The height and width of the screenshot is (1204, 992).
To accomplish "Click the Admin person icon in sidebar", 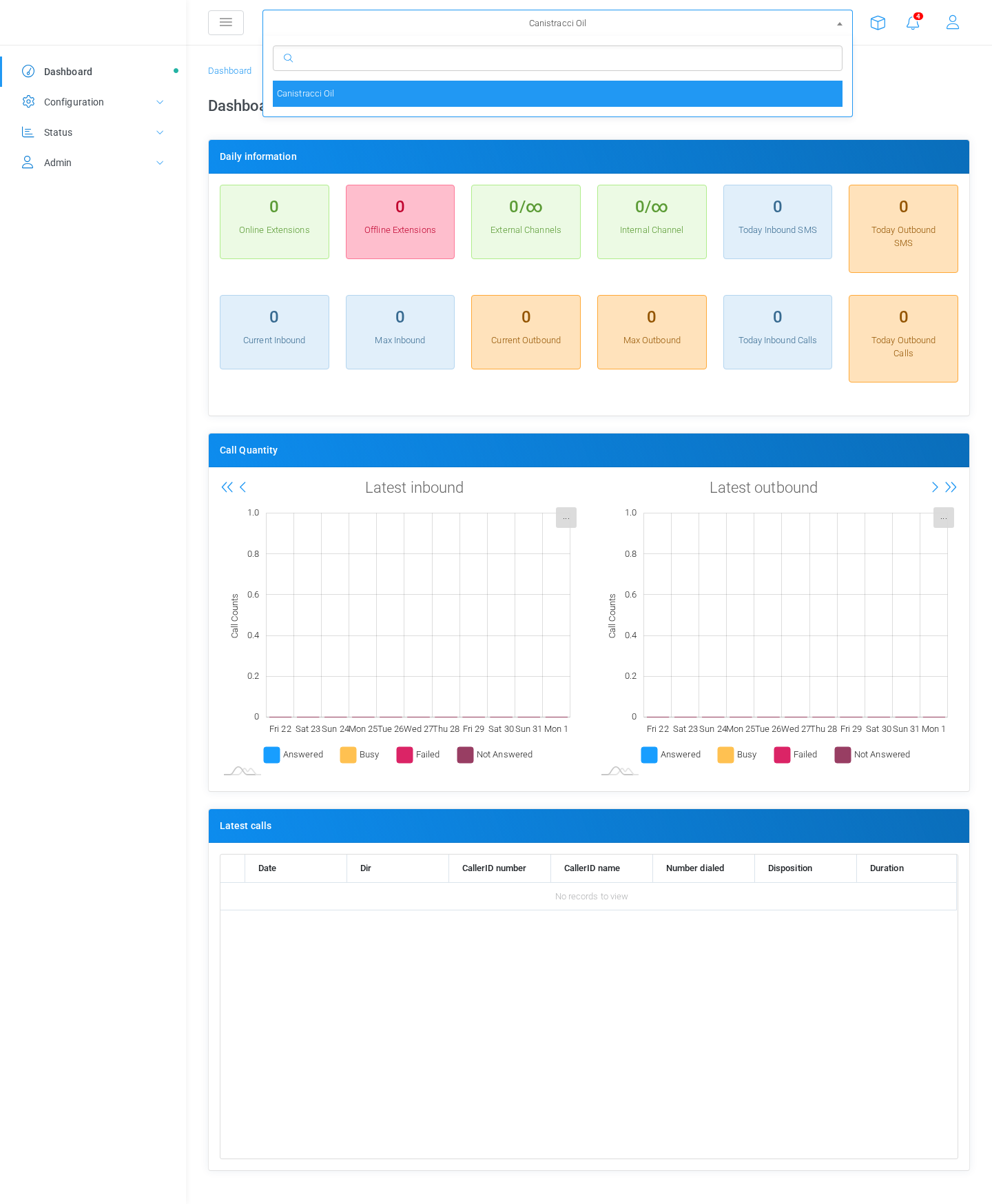I will [x=28, y=162].
